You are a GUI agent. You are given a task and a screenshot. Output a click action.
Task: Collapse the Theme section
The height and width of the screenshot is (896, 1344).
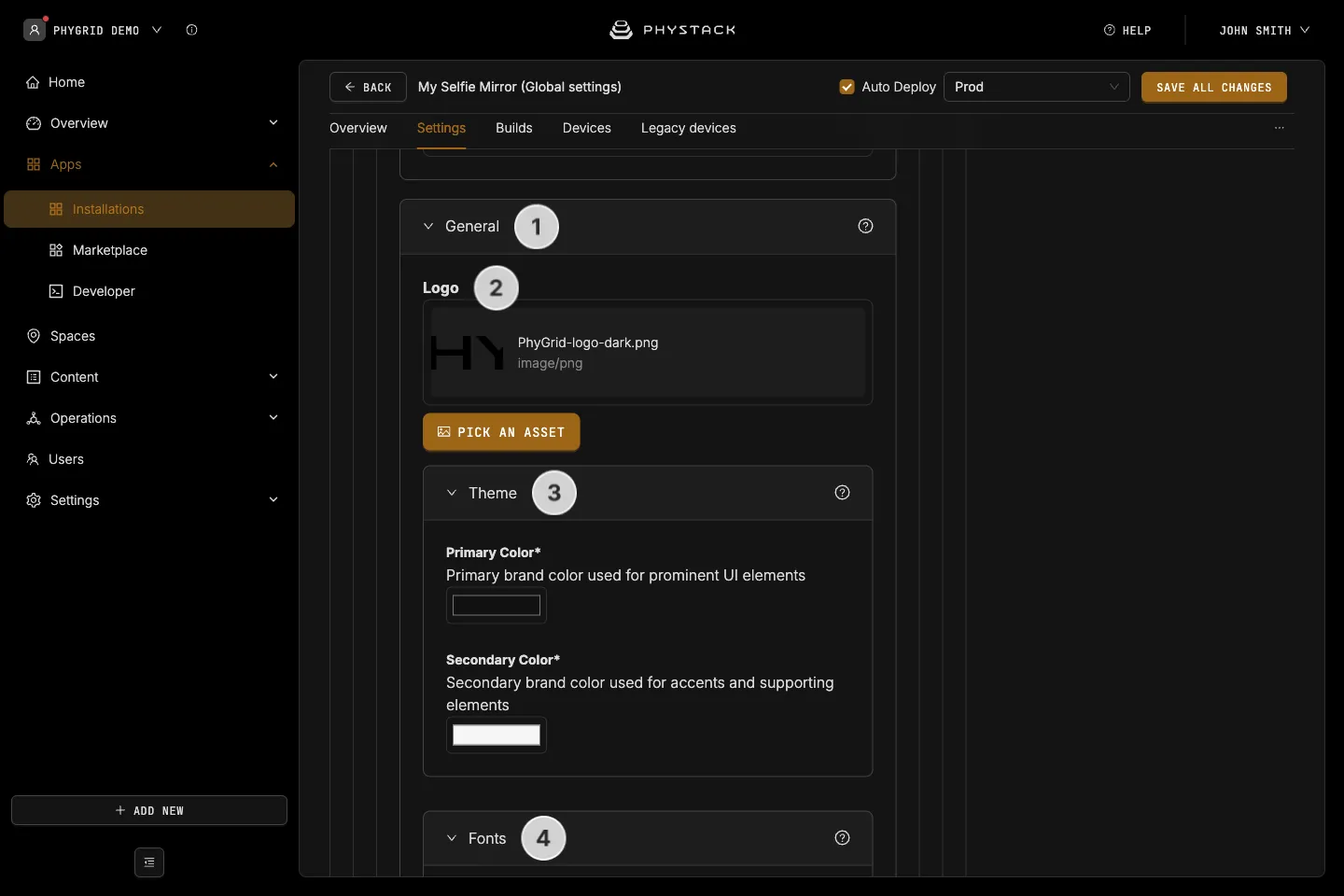tap(452, 493)
